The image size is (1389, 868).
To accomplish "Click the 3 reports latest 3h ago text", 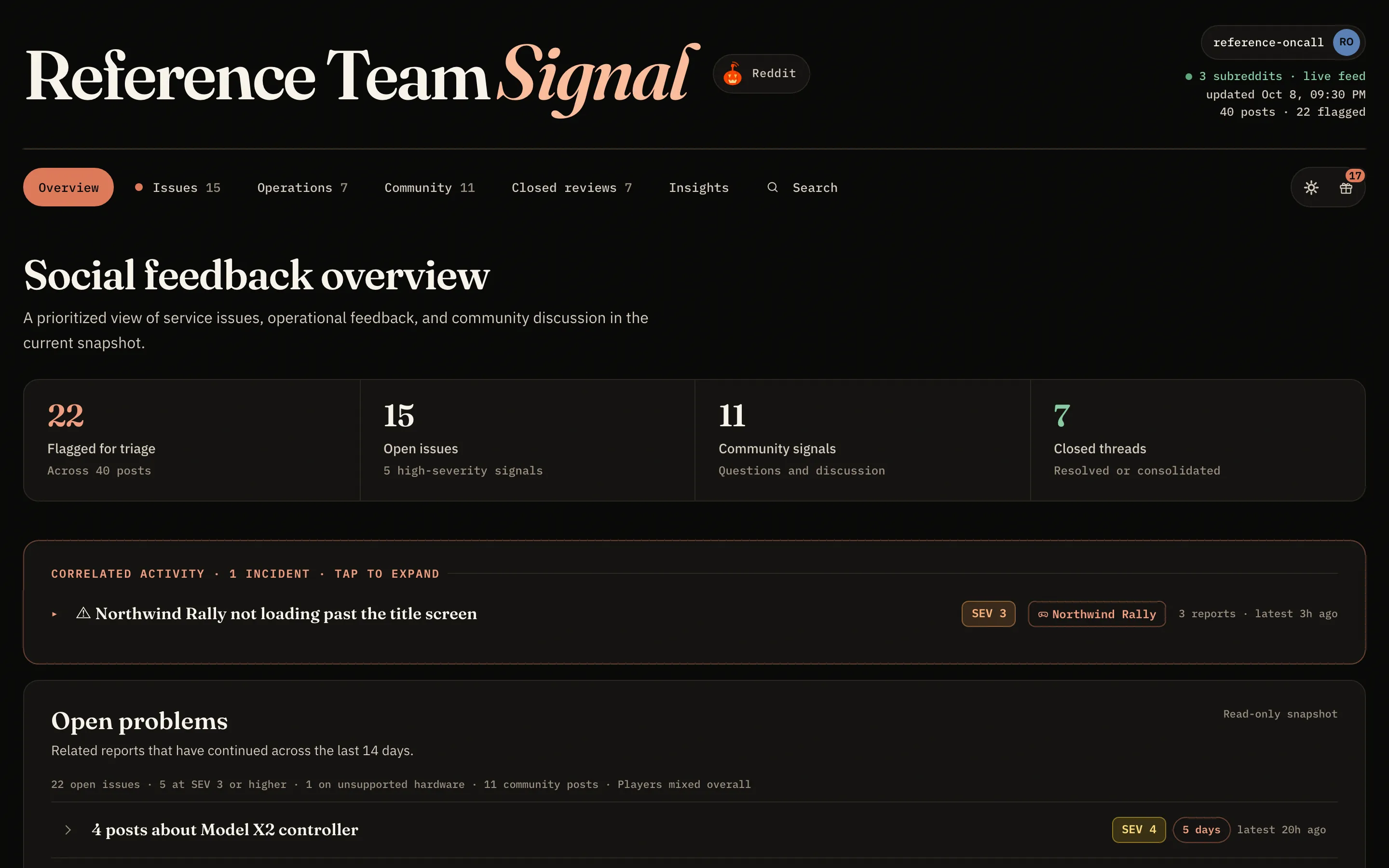I will point(1257,614).
